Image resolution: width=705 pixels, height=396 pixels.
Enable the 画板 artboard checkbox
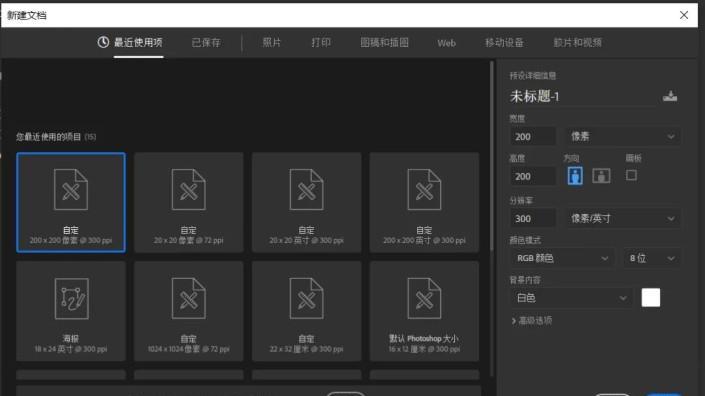pos(631,175)
